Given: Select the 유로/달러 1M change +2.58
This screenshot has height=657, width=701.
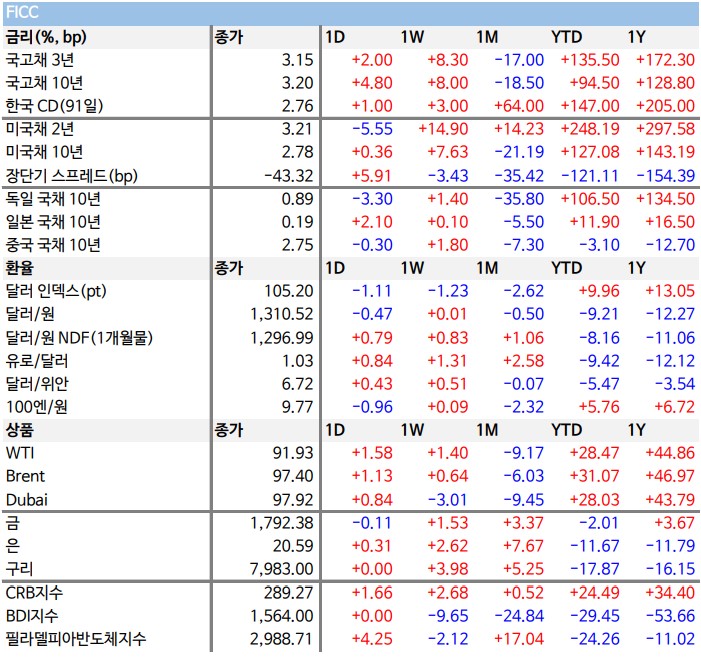Looking at the screenshot, I should 524,361.
